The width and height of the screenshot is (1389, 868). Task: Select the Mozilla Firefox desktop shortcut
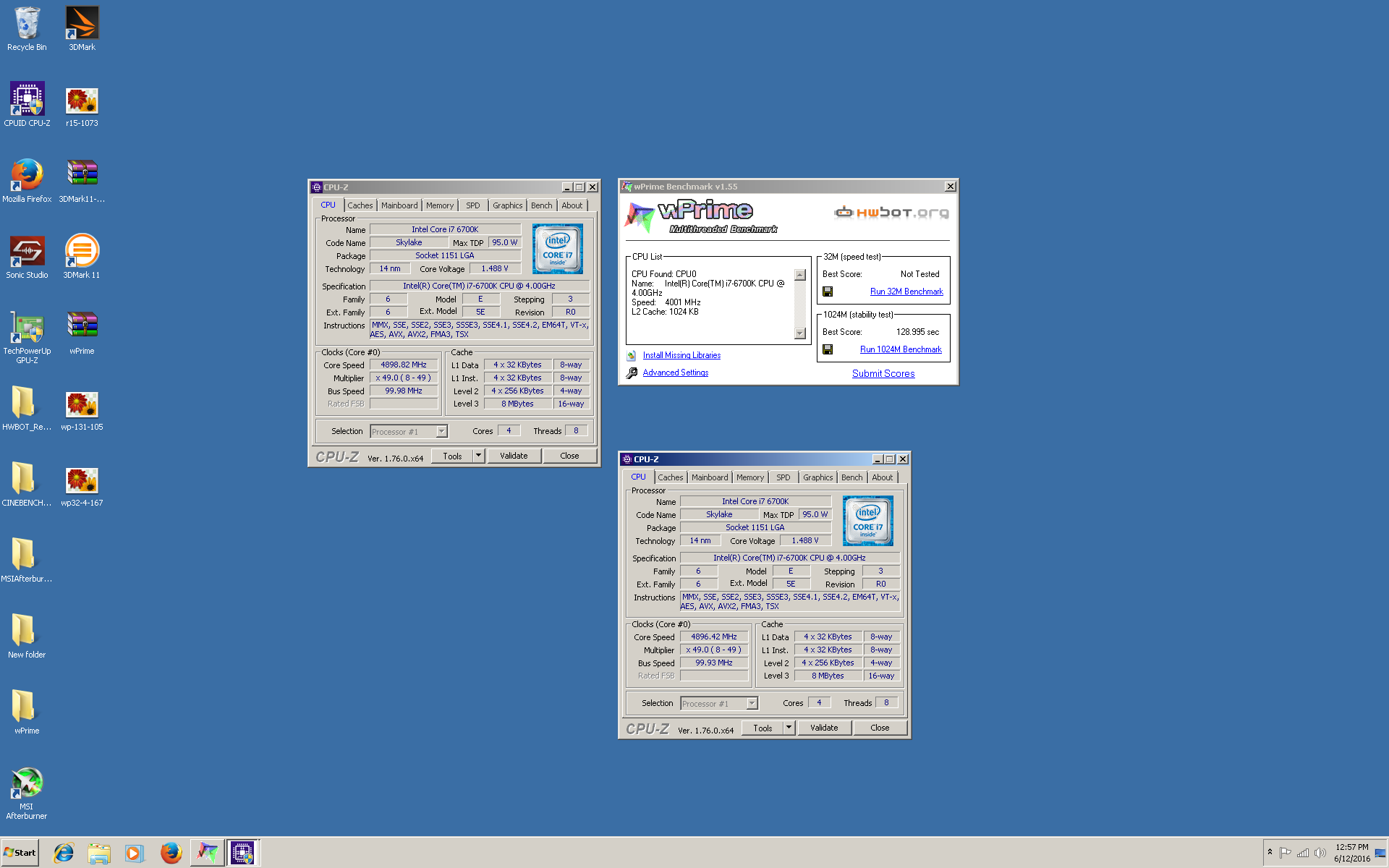click(27, 181)
